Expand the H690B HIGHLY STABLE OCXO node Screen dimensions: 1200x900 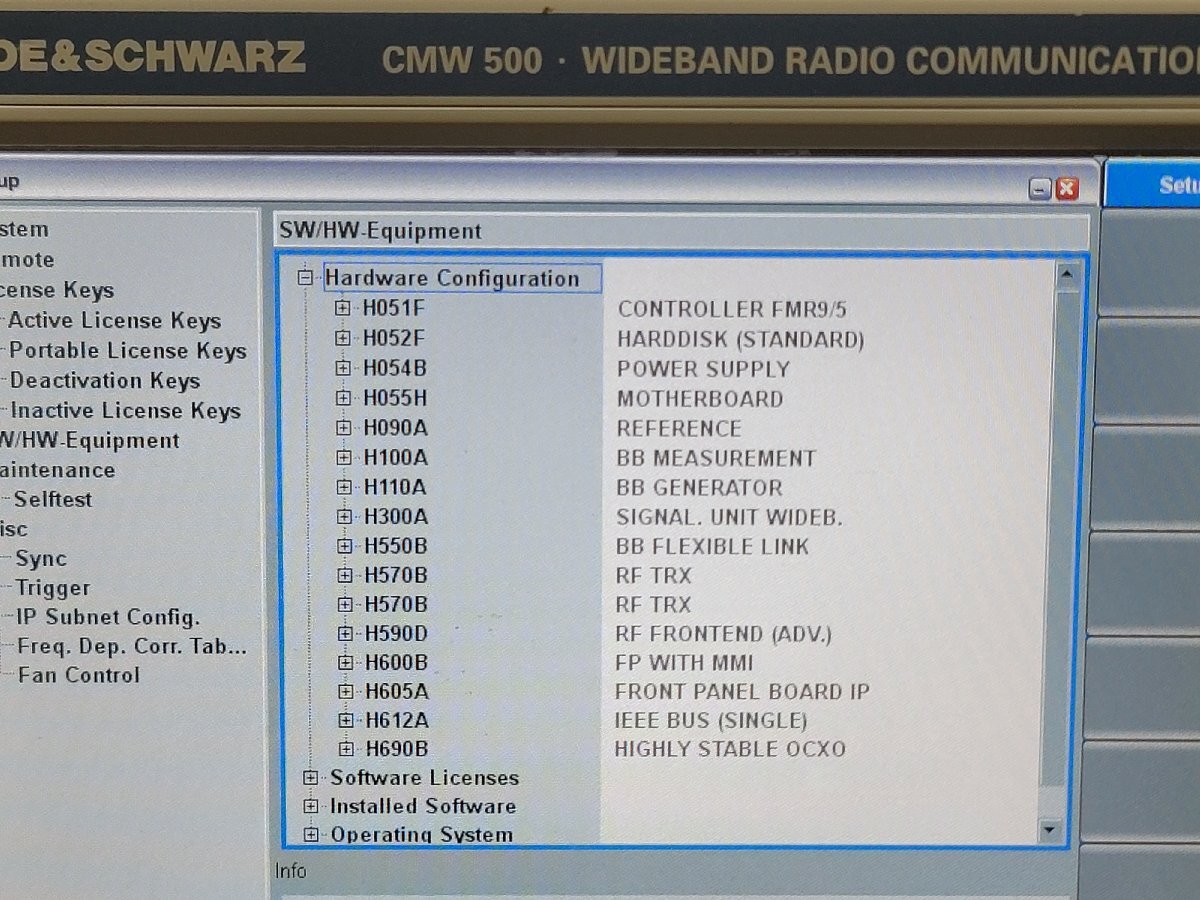(x=346, y=748)
